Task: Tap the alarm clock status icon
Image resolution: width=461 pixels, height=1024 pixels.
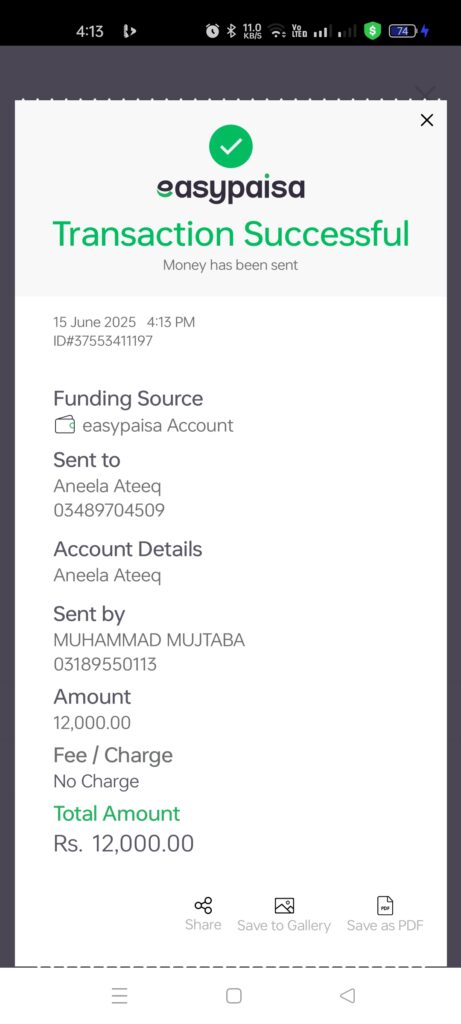Action: (212, 31)
